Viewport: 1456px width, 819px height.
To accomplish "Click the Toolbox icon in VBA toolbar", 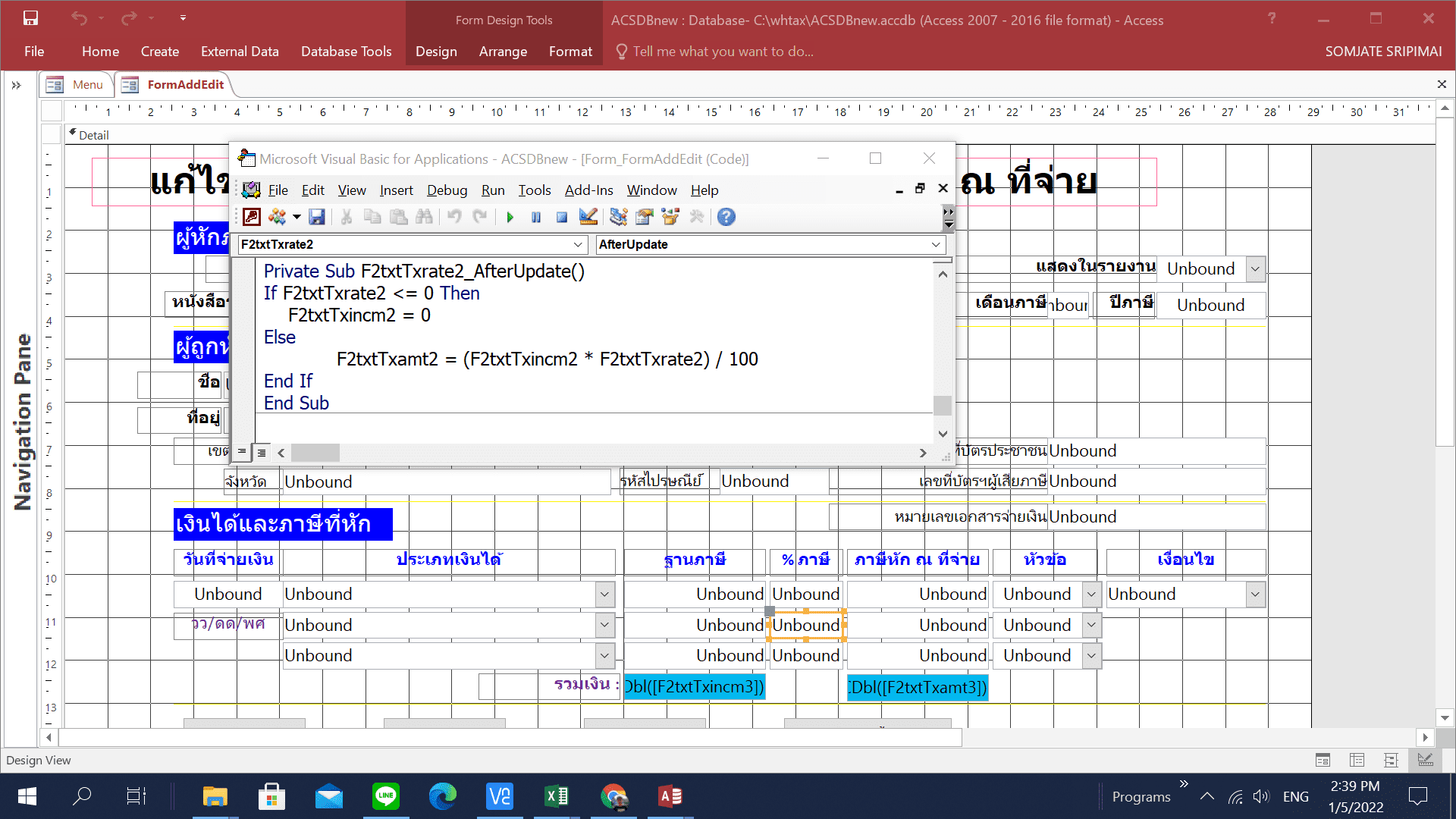I will [697, 217].
